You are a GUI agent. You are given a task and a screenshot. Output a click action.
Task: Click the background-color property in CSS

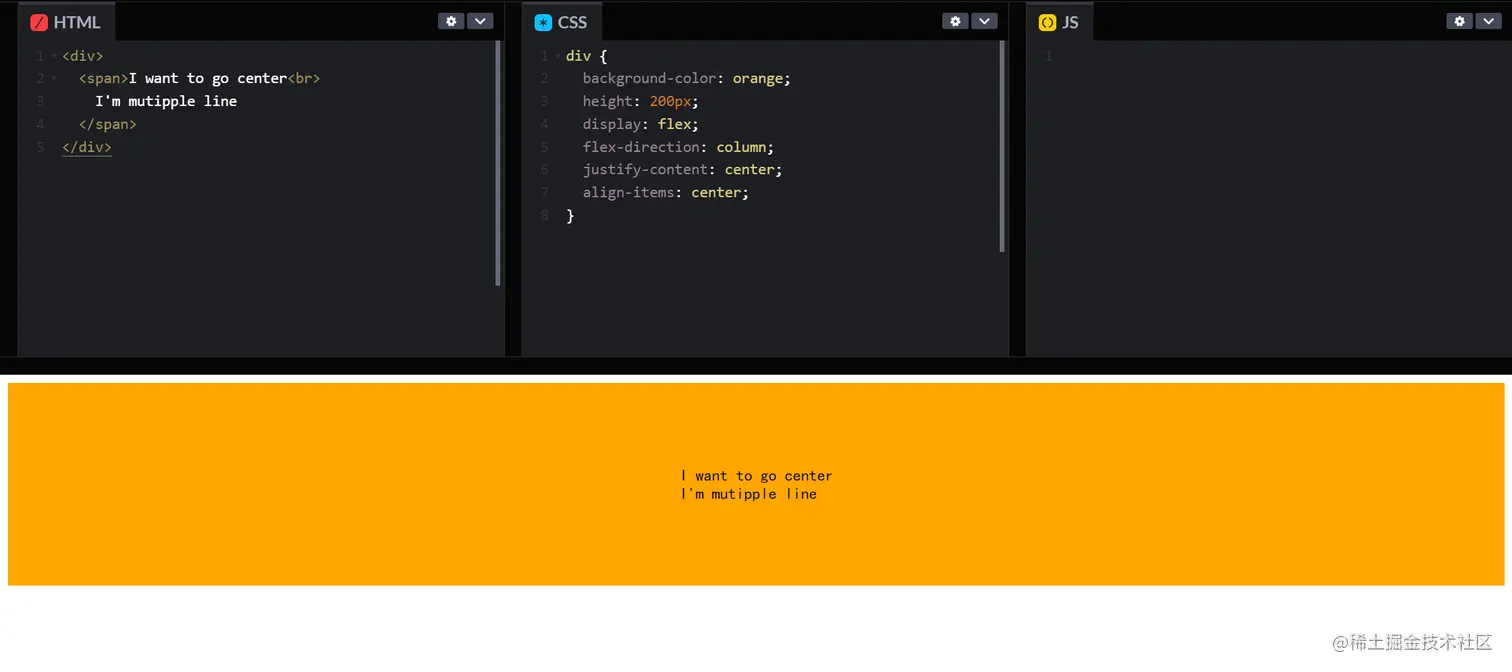point(650,78)
